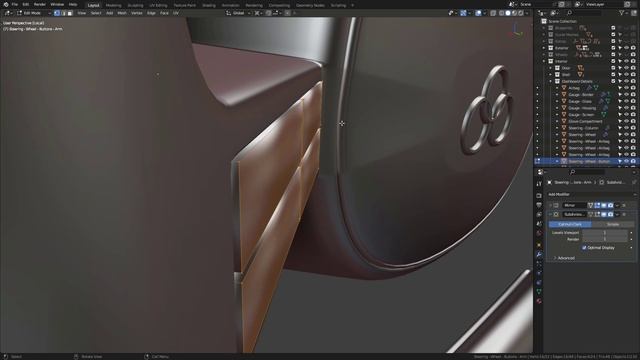
Task: Open the File menu
Action: point(15,4)
